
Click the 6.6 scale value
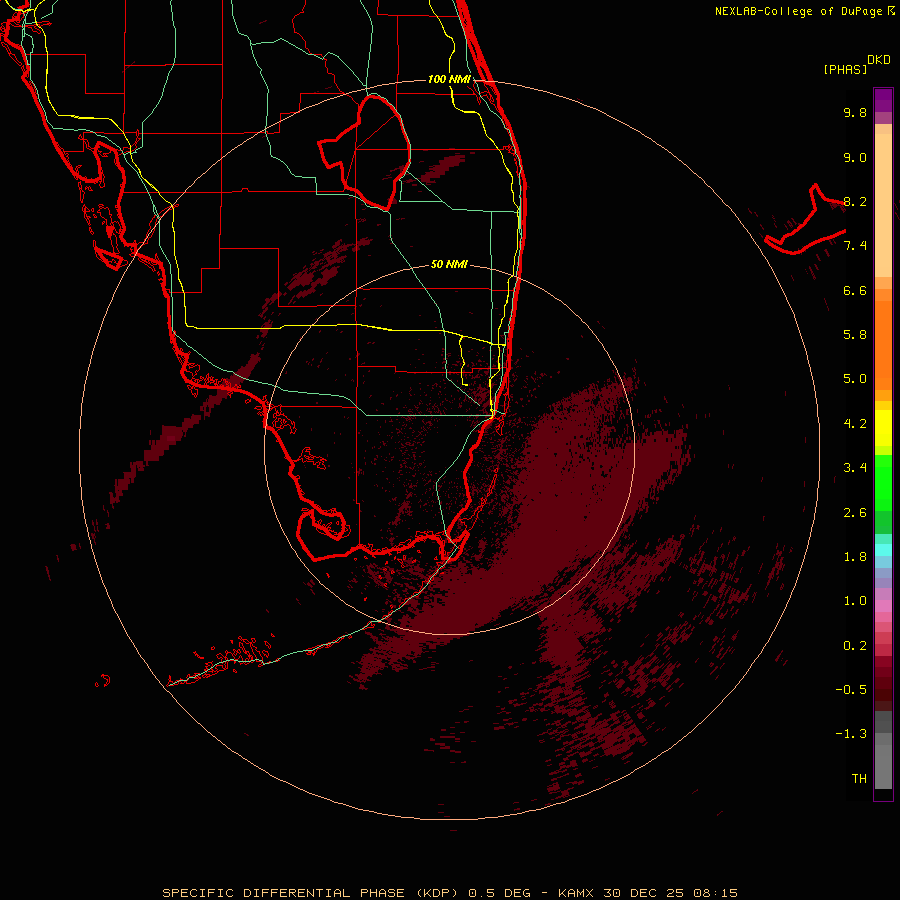click(855, 290)
